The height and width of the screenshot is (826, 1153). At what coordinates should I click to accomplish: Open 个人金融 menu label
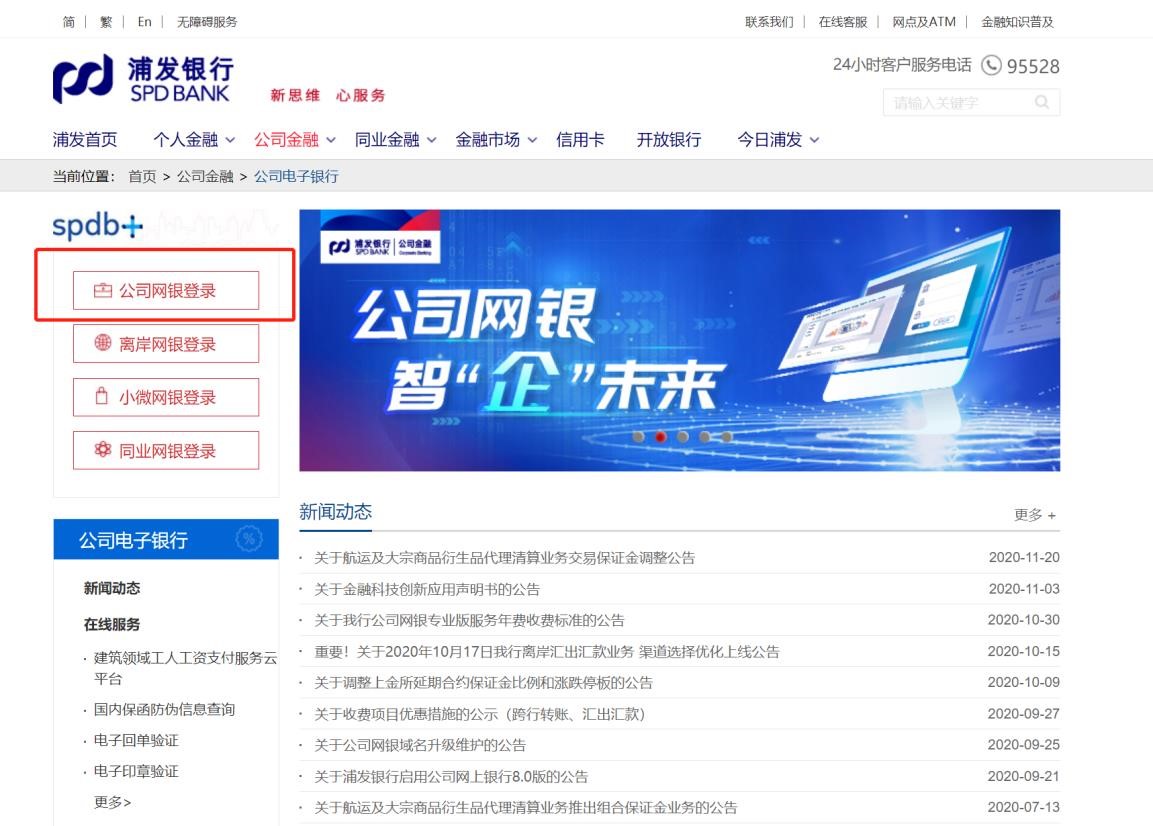tap(185, 140)
